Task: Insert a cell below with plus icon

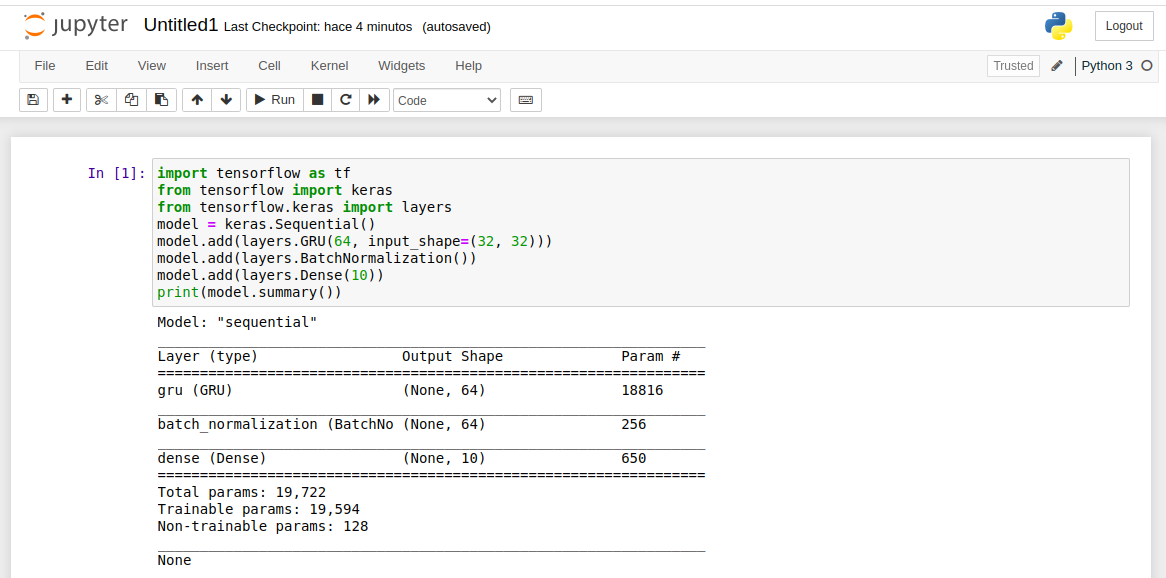Action: 67,100
